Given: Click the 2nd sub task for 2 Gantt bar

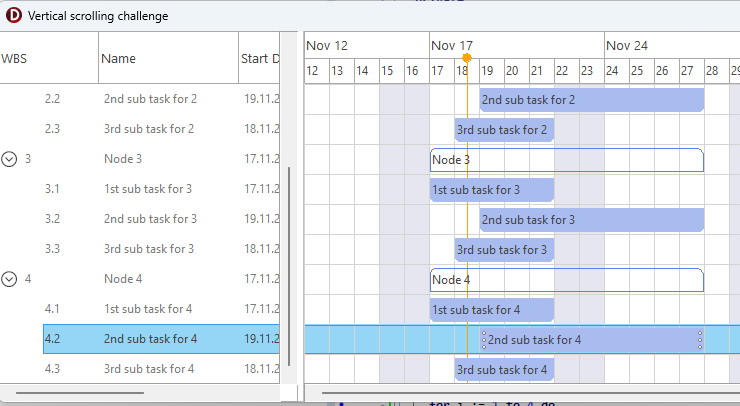Looking at the screenshot, I should tap(591, 99).
